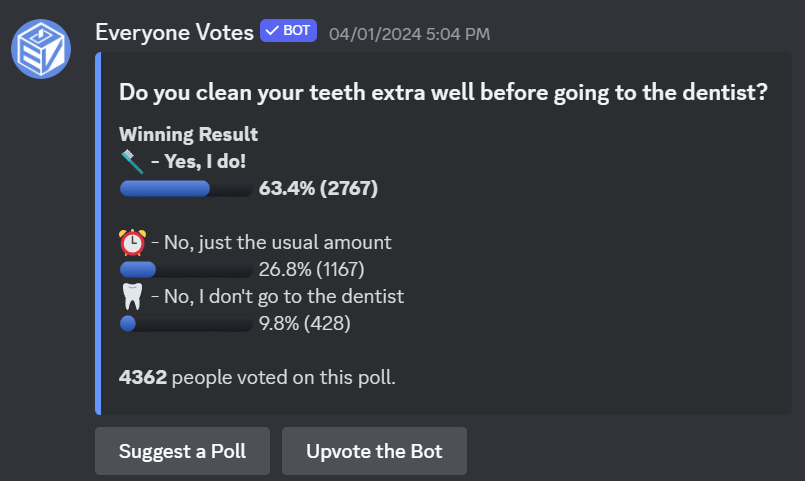This screenshot has height=481, width=805.
Task: Click the toothbrush emoji icon
Action: (132, 160)
